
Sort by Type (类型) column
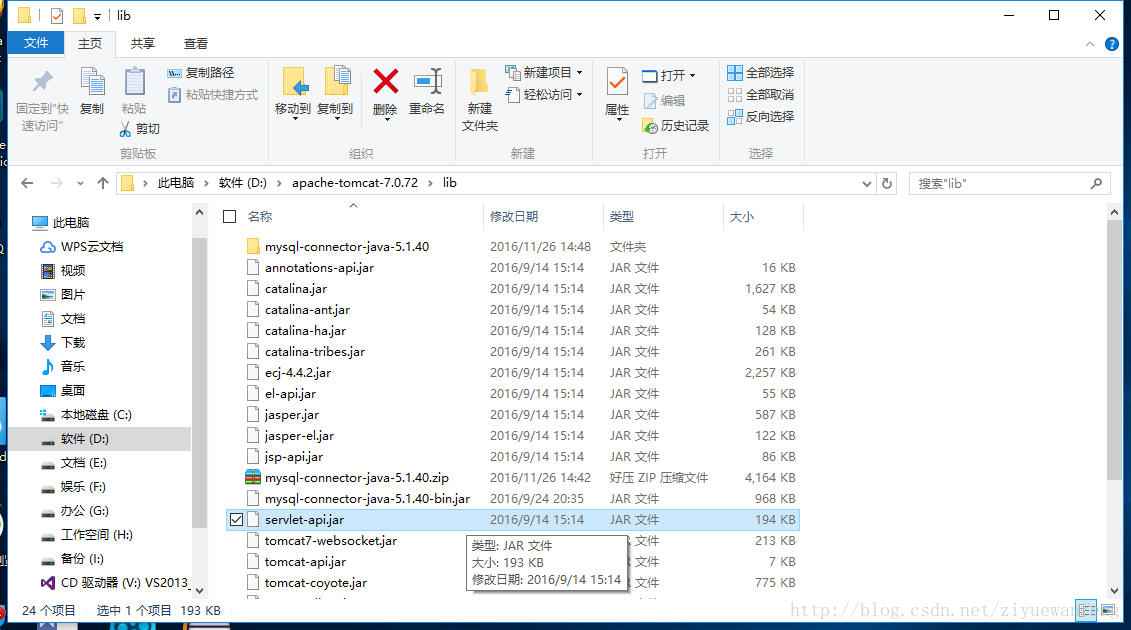[x=622, y=216]
